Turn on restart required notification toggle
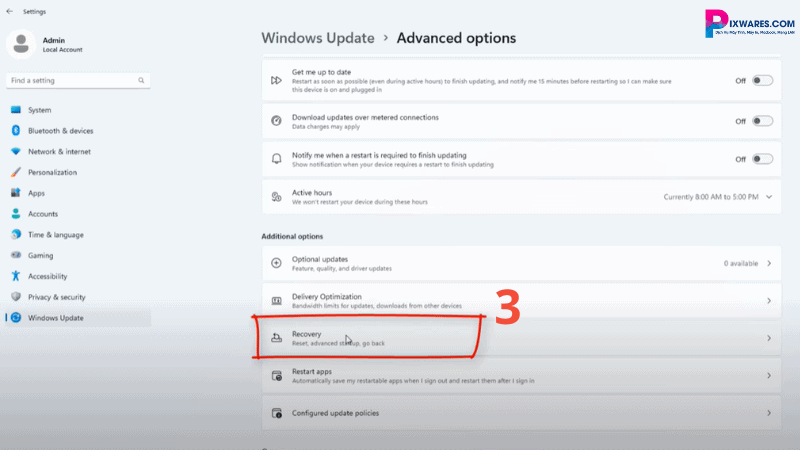Image resolution: width=800 pixels, height=450 pixels. (762, 159)
